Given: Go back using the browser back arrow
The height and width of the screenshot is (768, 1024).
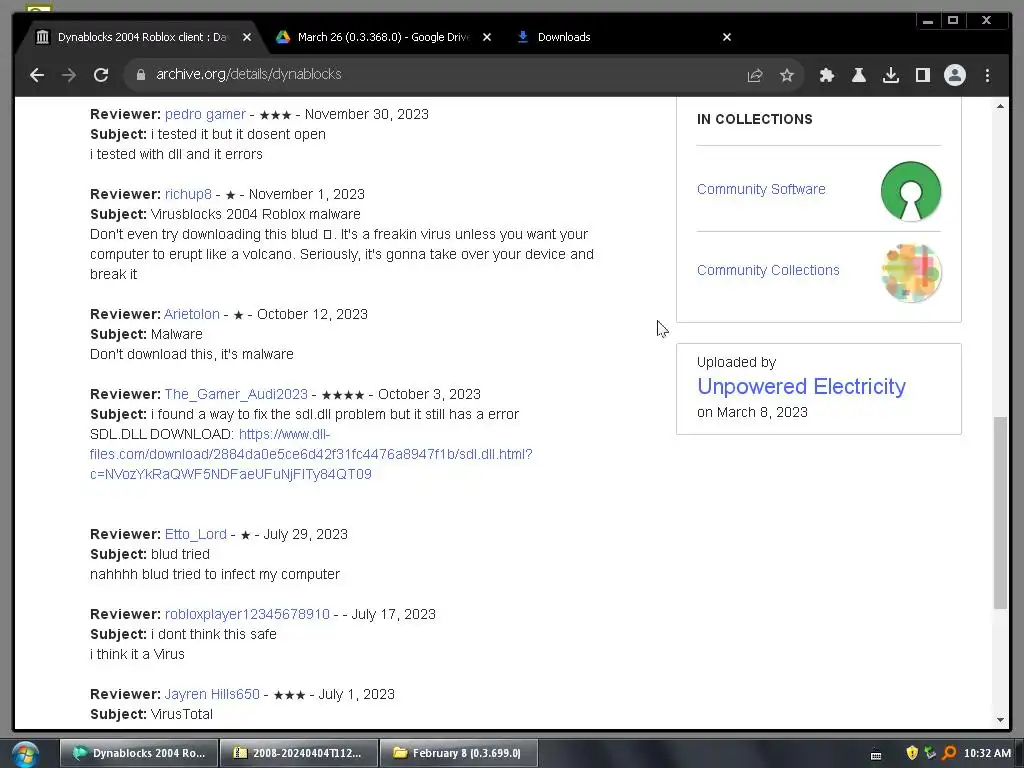Looking at the screenshot, I should [x=37, y=75].
